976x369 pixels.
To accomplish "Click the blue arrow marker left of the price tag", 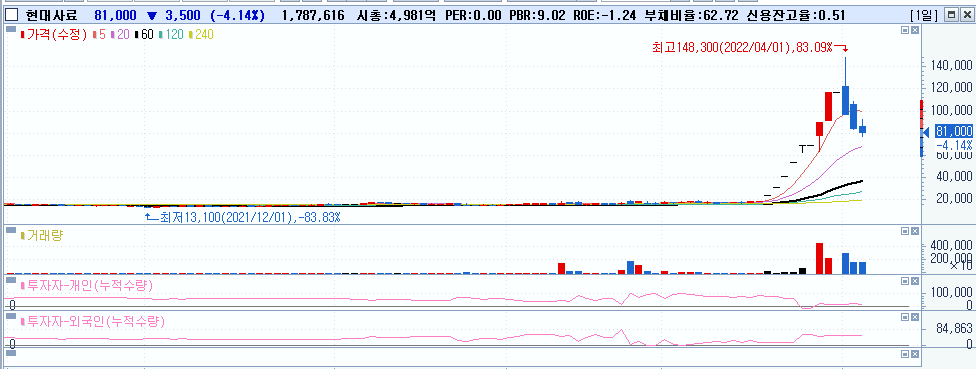I will point(925,132).
